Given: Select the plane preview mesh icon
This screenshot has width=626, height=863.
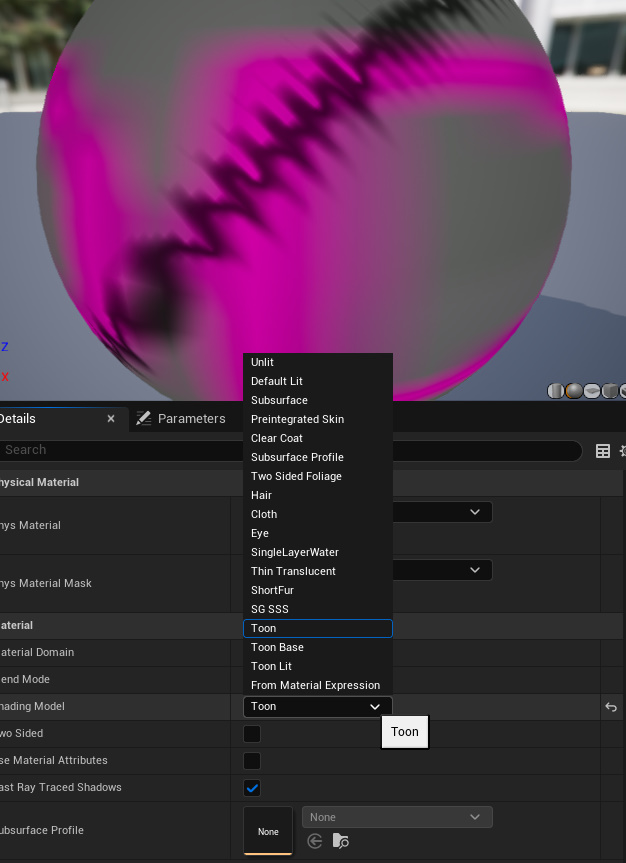Looking at the screenshot, I should tap(592, 391).
